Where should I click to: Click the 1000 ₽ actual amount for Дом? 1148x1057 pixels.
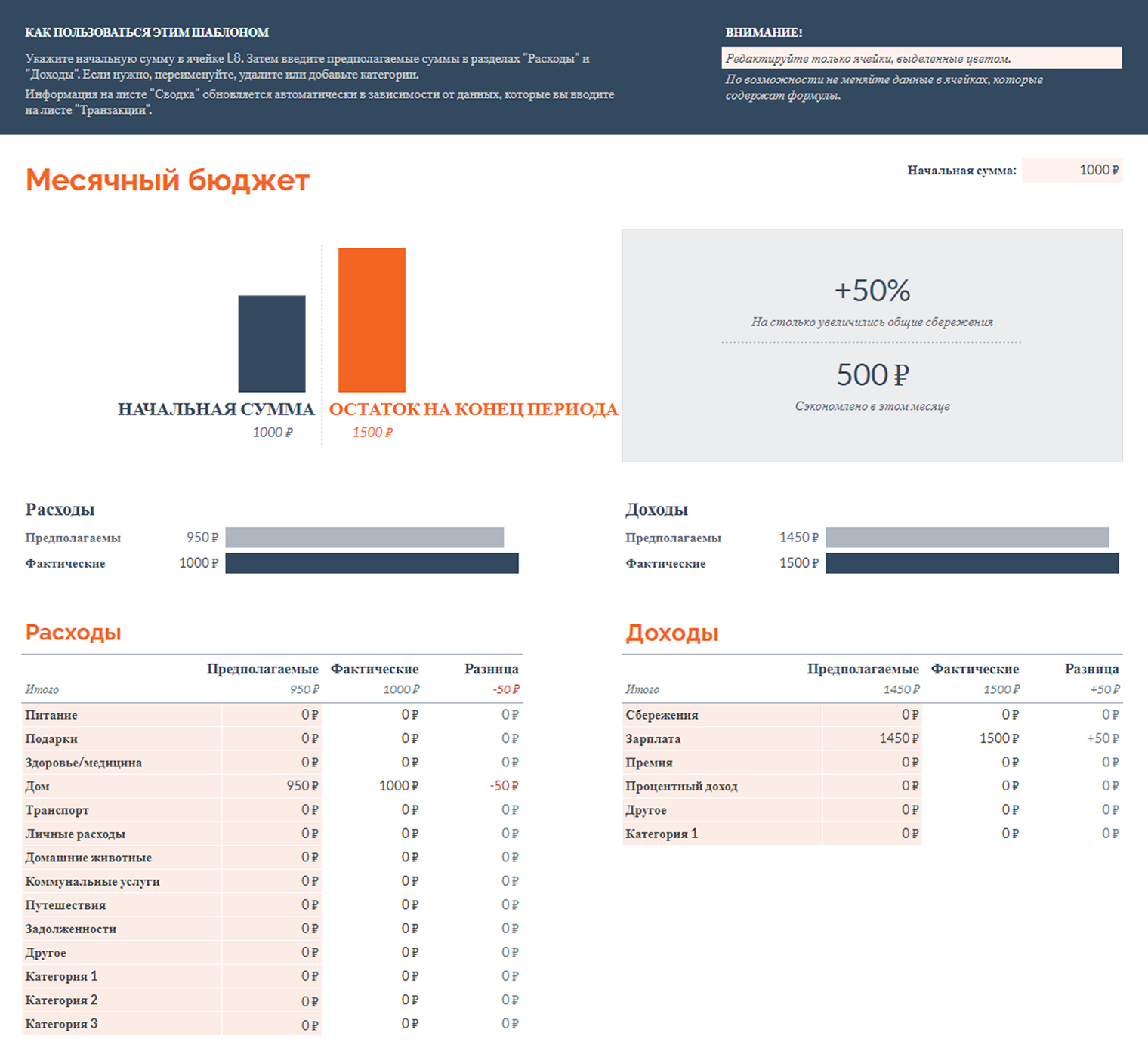[372, 786]
